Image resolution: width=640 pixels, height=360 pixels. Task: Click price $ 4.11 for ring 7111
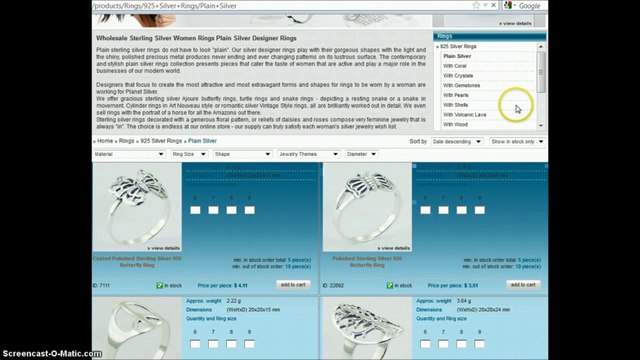(241, 286)
